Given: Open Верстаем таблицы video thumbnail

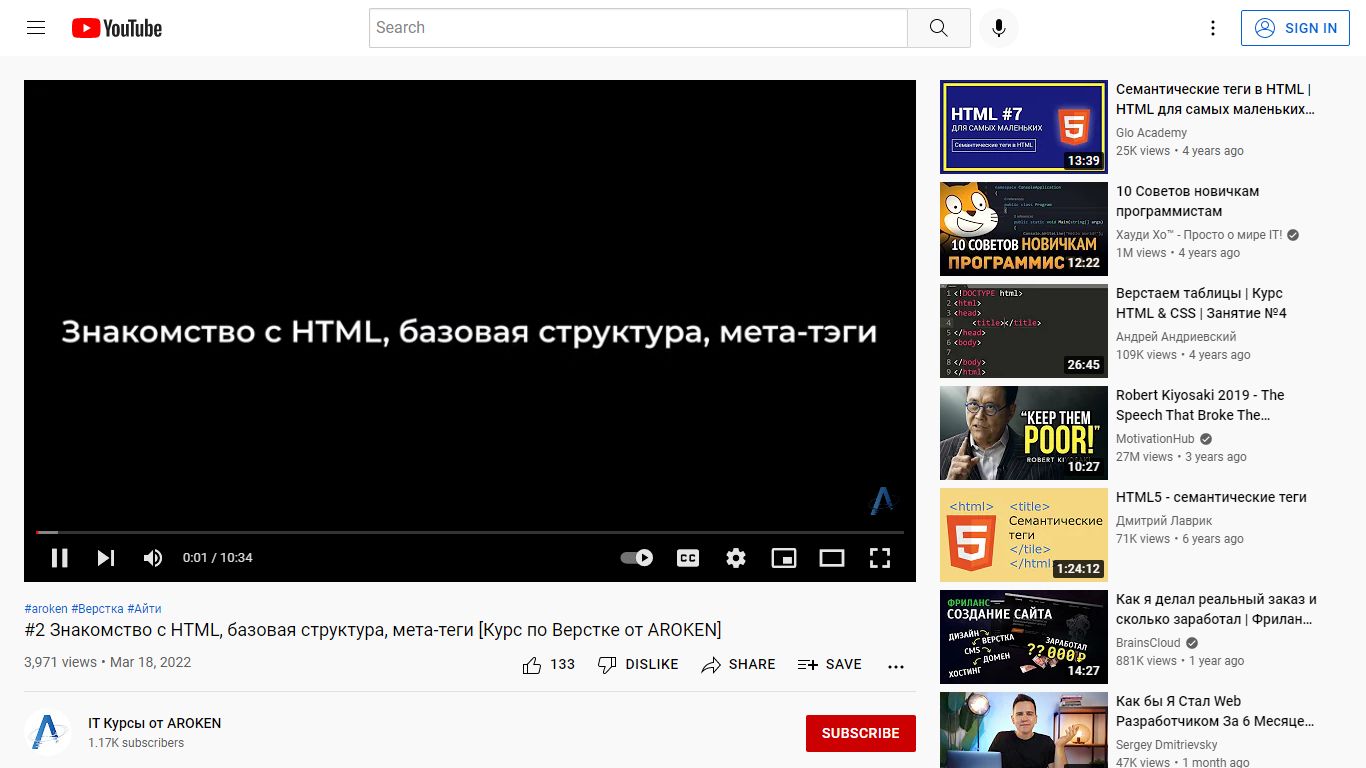Looking at the screenshot, I should 1024,331.
